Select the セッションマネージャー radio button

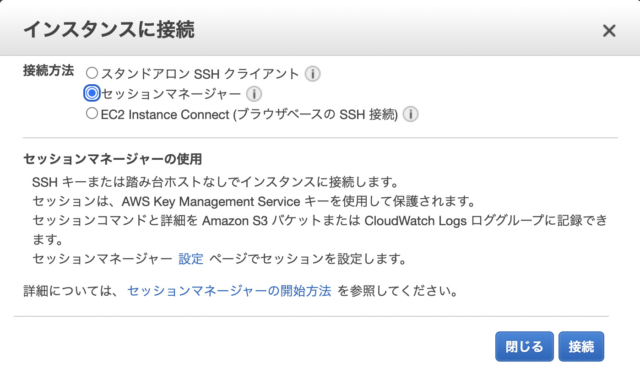[92, 93]
